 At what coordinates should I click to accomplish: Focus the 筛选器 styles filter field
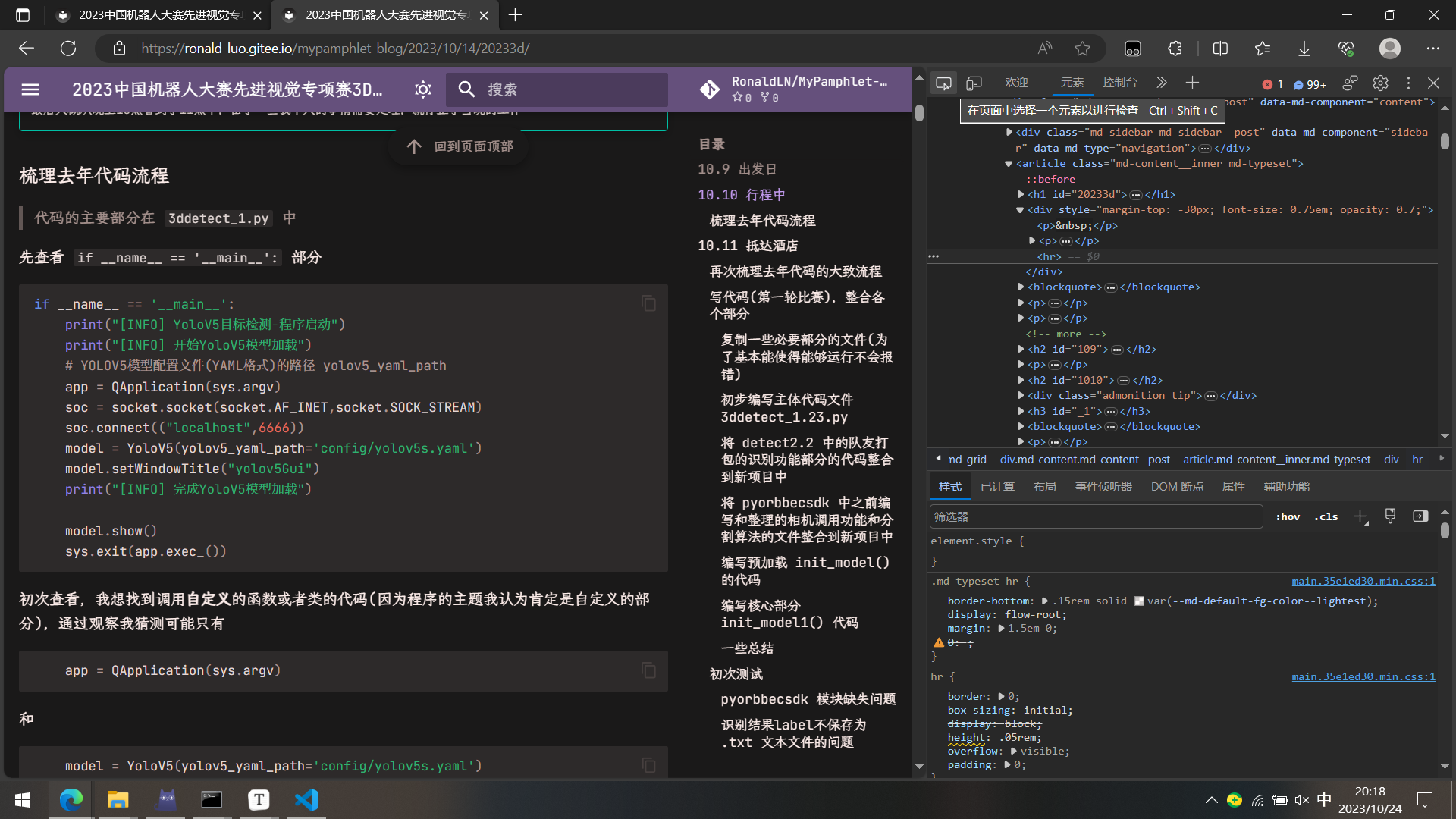1095,517
